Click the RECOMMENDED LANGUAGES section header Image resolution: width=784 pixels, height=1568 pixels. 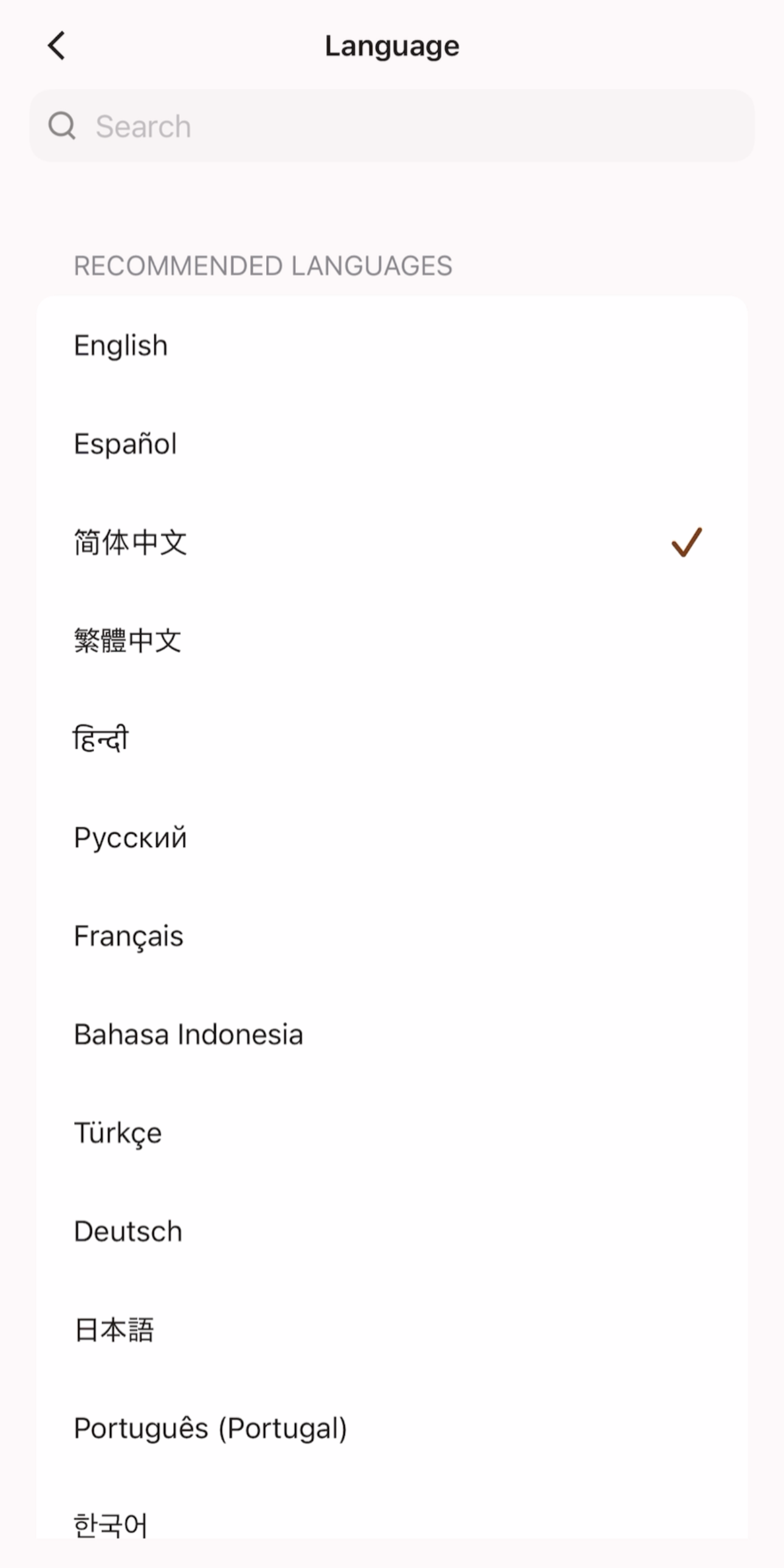pos(263,266)
